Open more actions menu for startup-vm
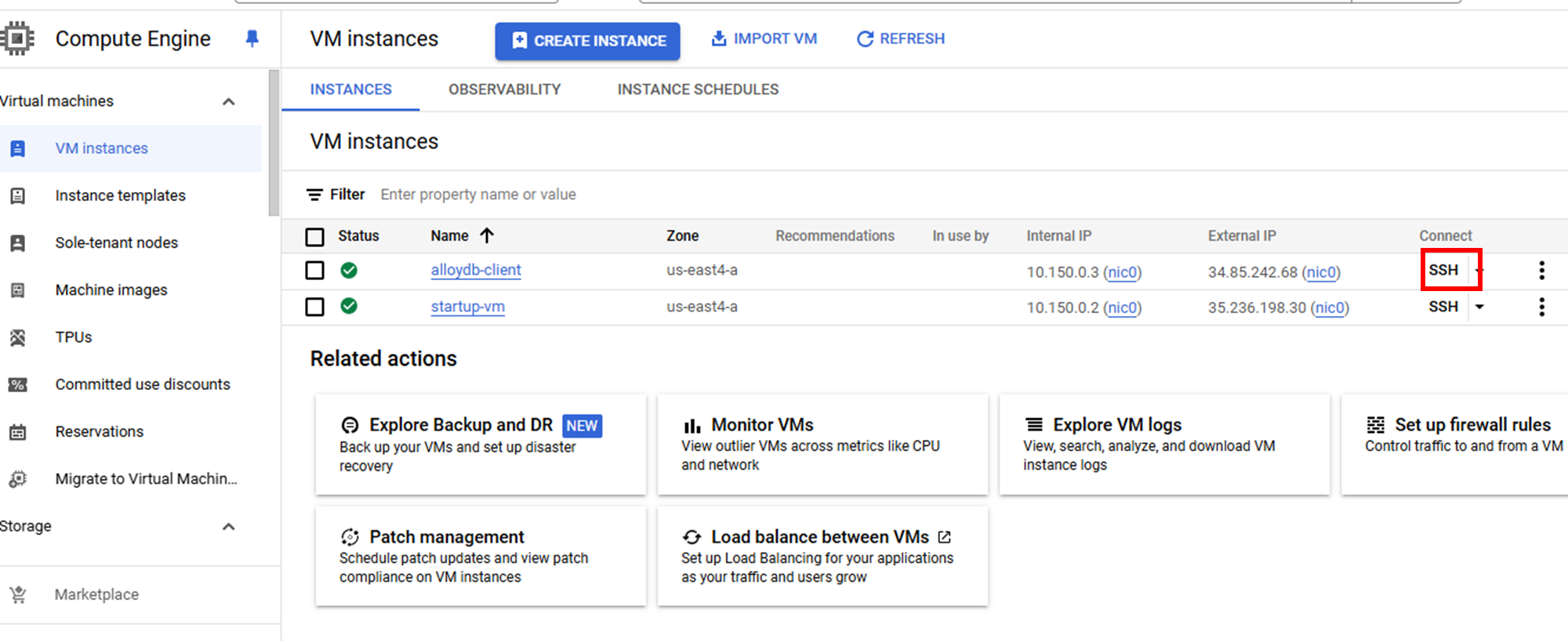Viewport: 1568px width, 641px height. (x=1541, y=307)
